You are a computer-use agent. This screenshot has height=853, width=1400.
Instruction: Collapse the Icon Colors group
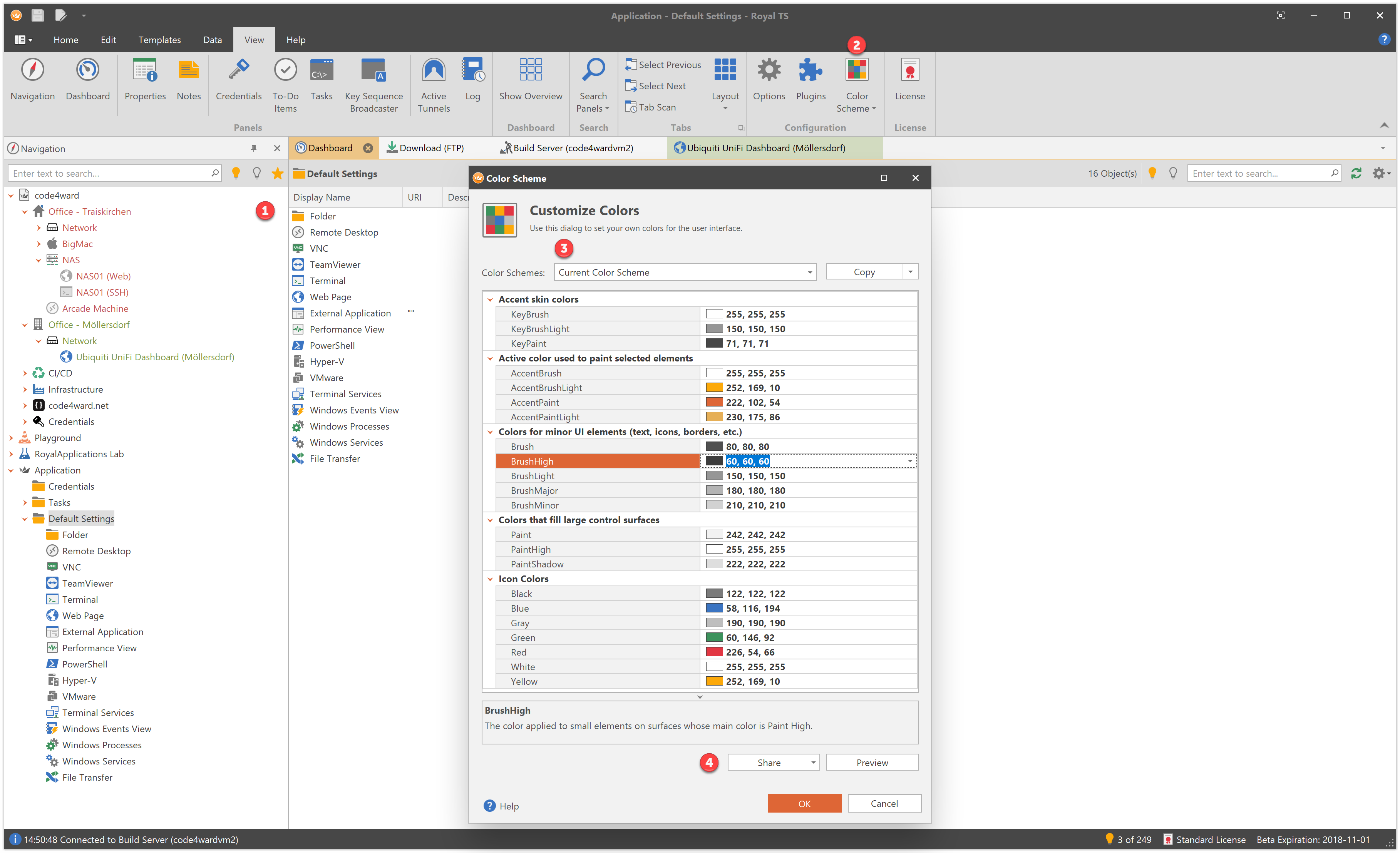[490, 579]
